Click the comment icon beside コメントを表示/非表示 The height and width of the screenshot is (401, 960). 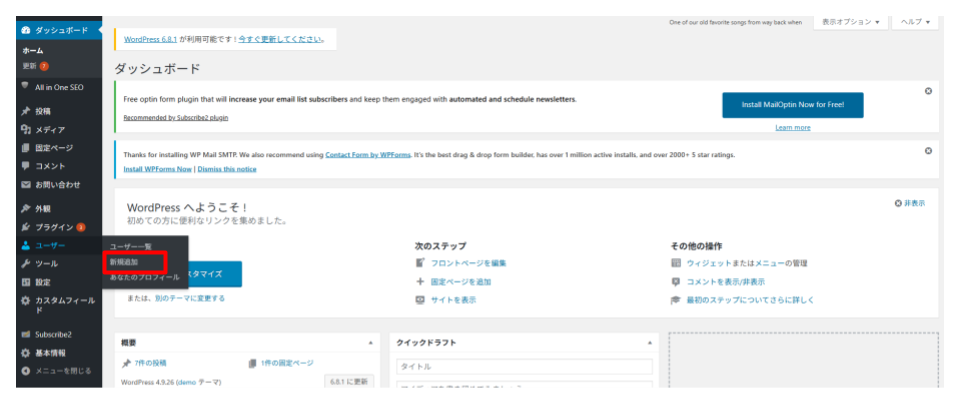click(x=676, y=282)
